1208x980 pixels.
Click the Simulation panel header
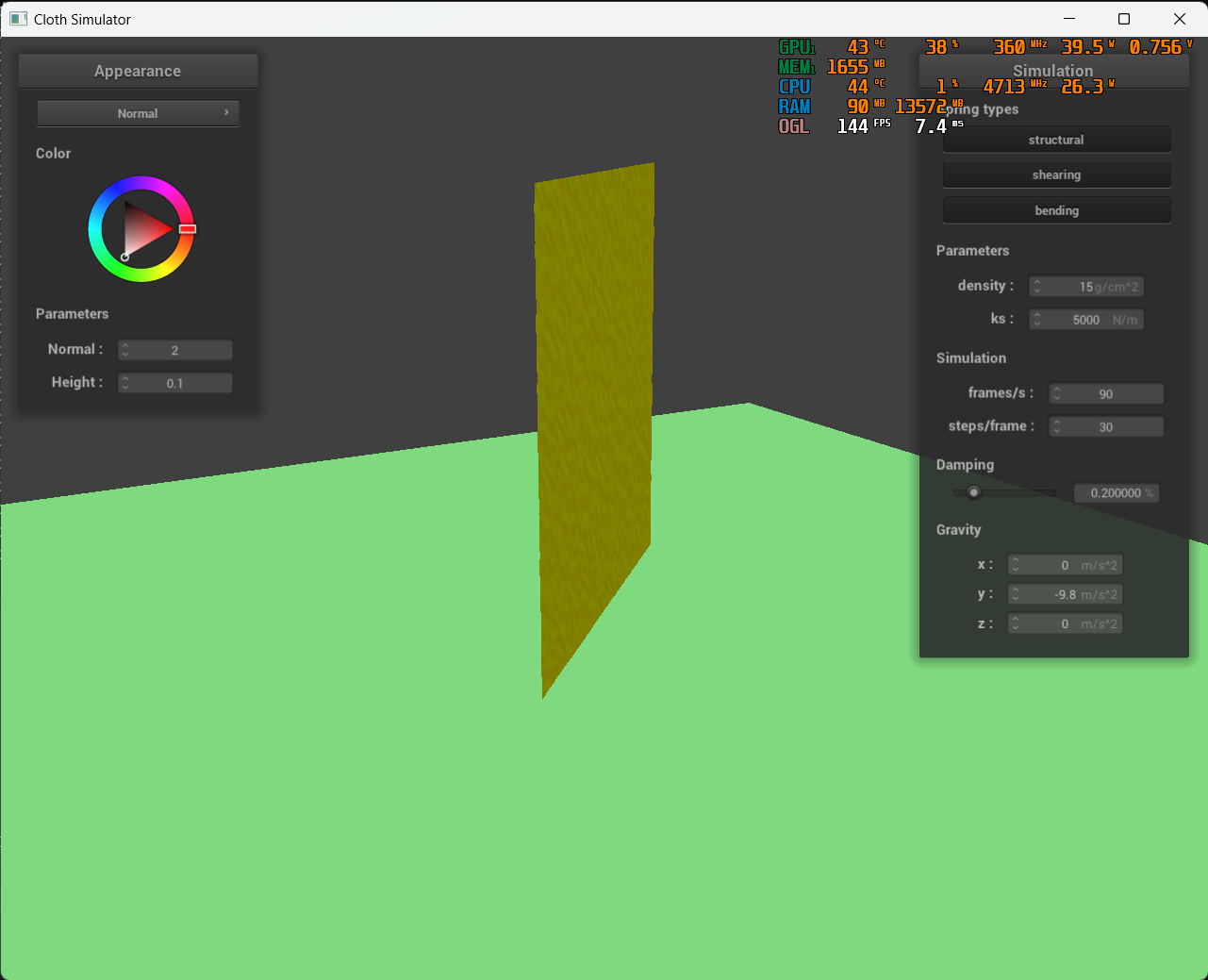pyautogui.click(x=1053, y=71)
